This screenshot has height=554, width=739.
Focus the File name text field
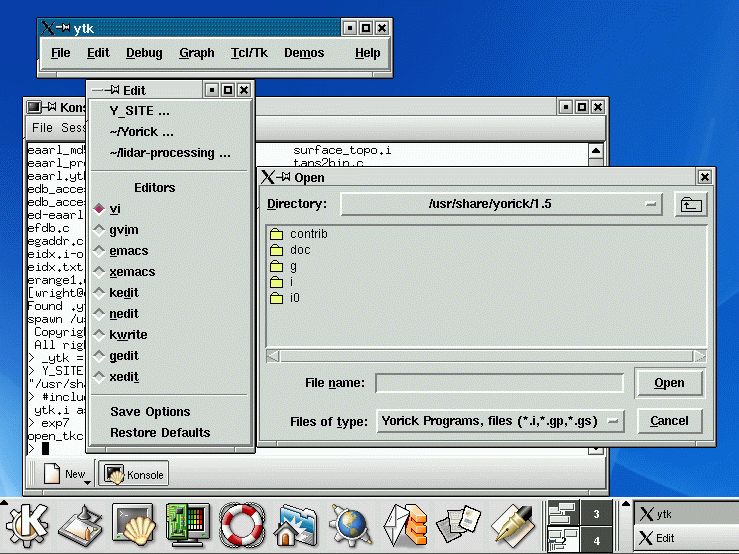(499, 383)
